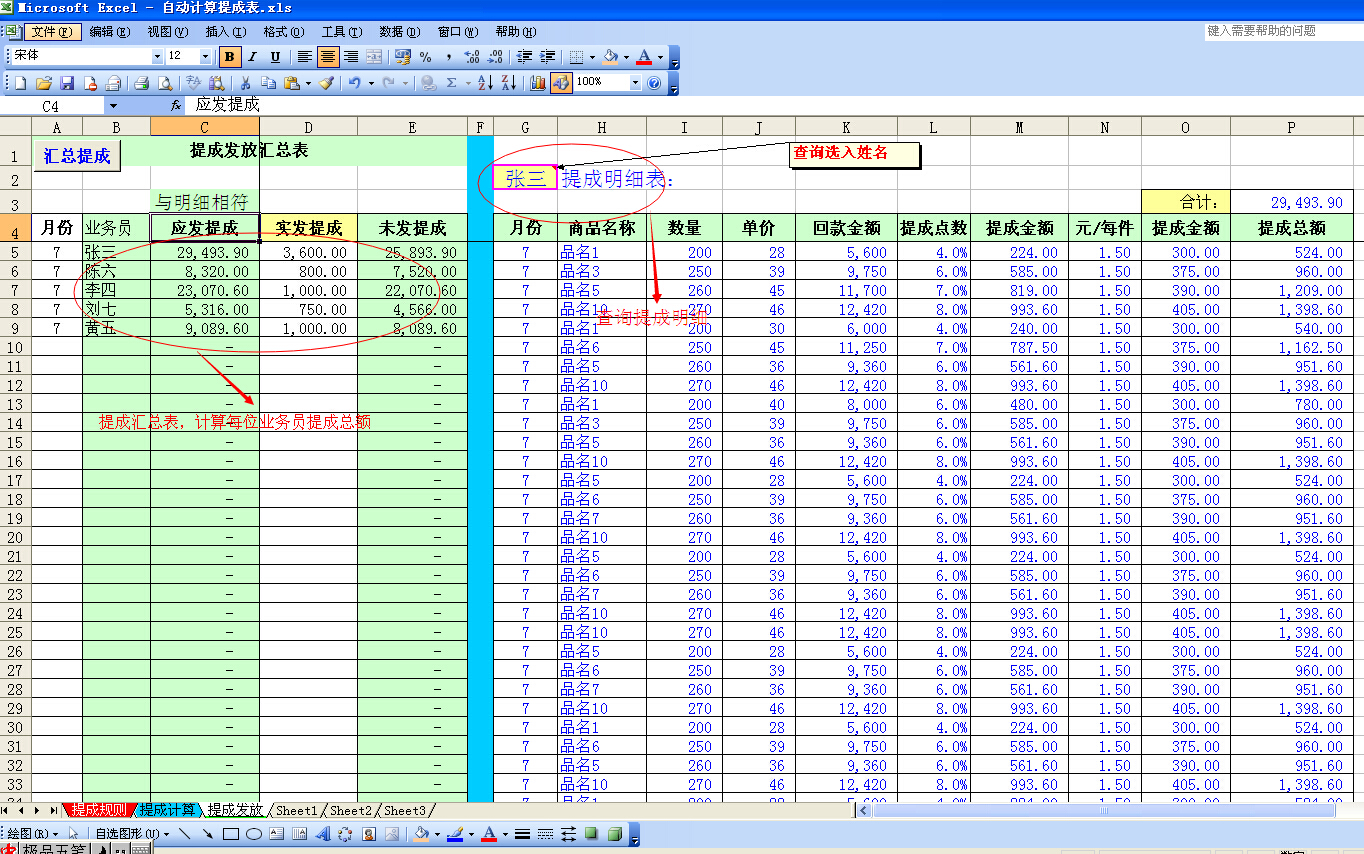
Task: Sort descending with the Z-A icon
Action: point(509,83)
